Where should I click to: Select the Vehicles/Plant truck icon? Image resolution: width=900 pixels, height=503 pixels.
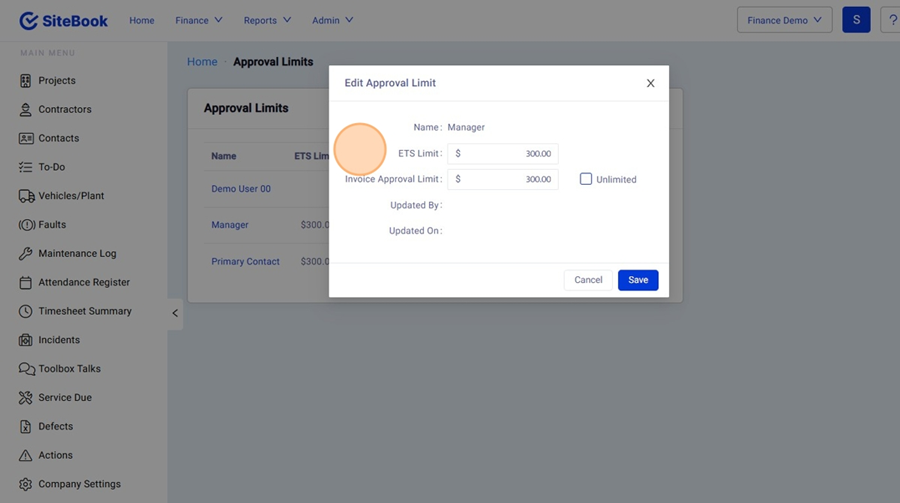26,196
